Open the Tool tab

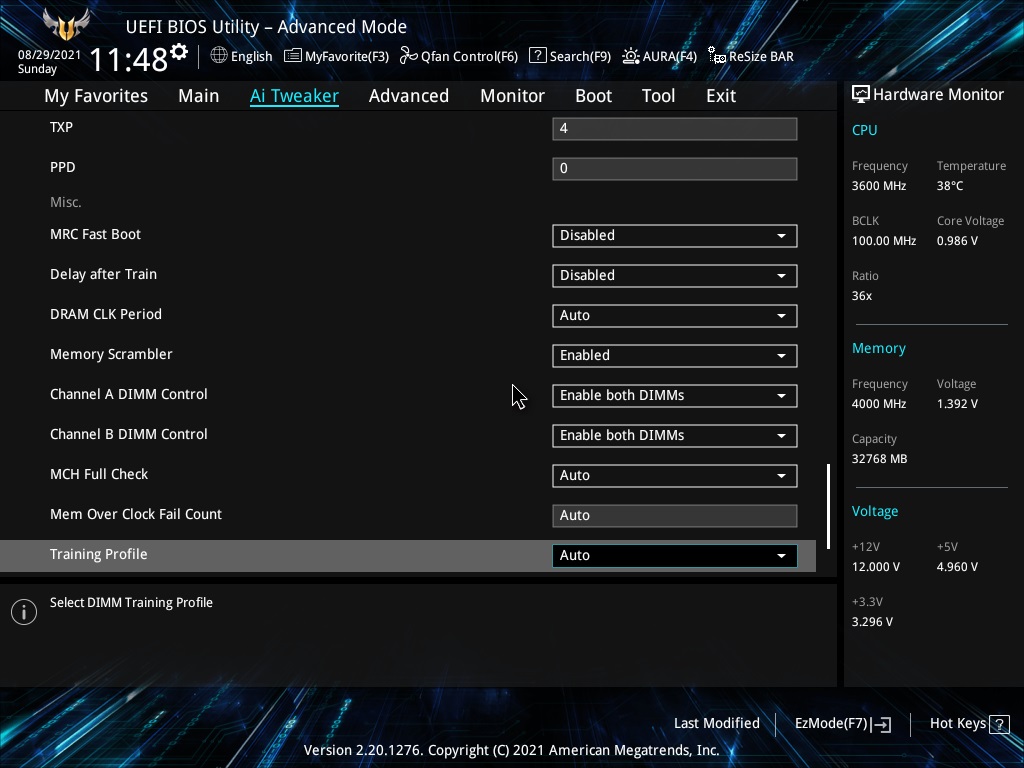pyautogui.click(x=658, y=96)
